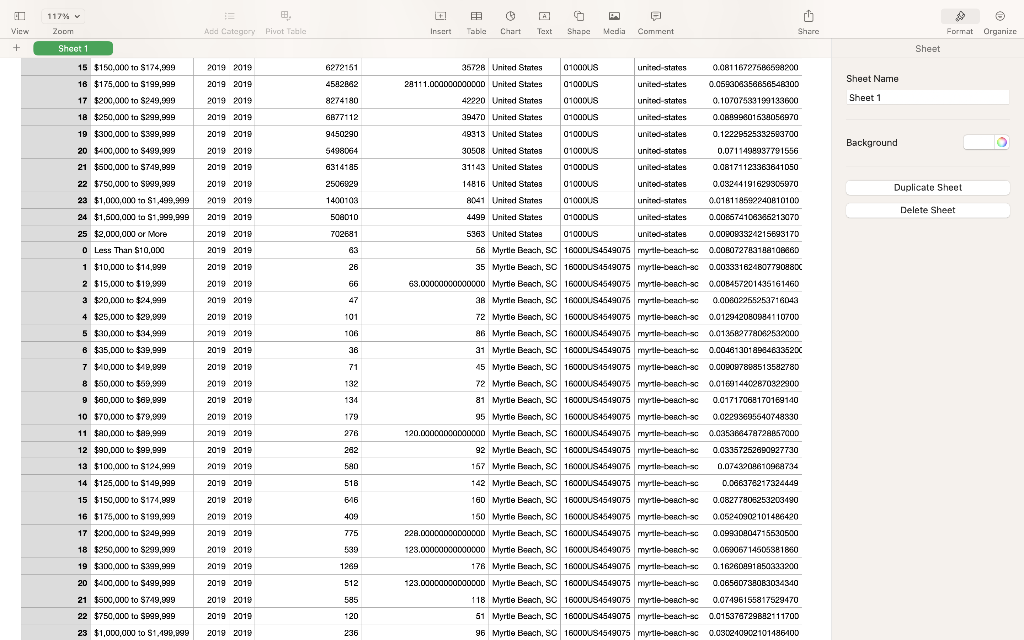The image size is (1024, 640).
Task: Click the Delete Sheet button
Action: [927, 210]
